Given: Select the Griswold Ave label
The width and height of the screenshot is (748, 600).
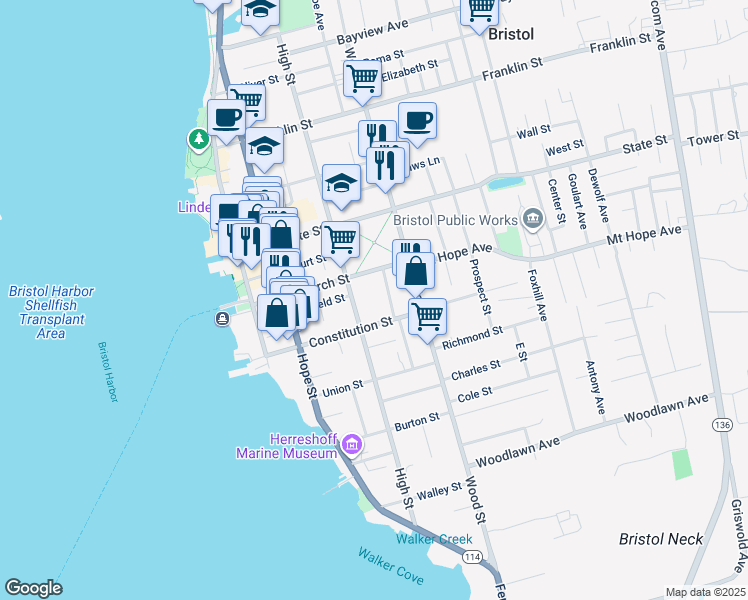Looking at the screenshot, I should pos(738,536).
